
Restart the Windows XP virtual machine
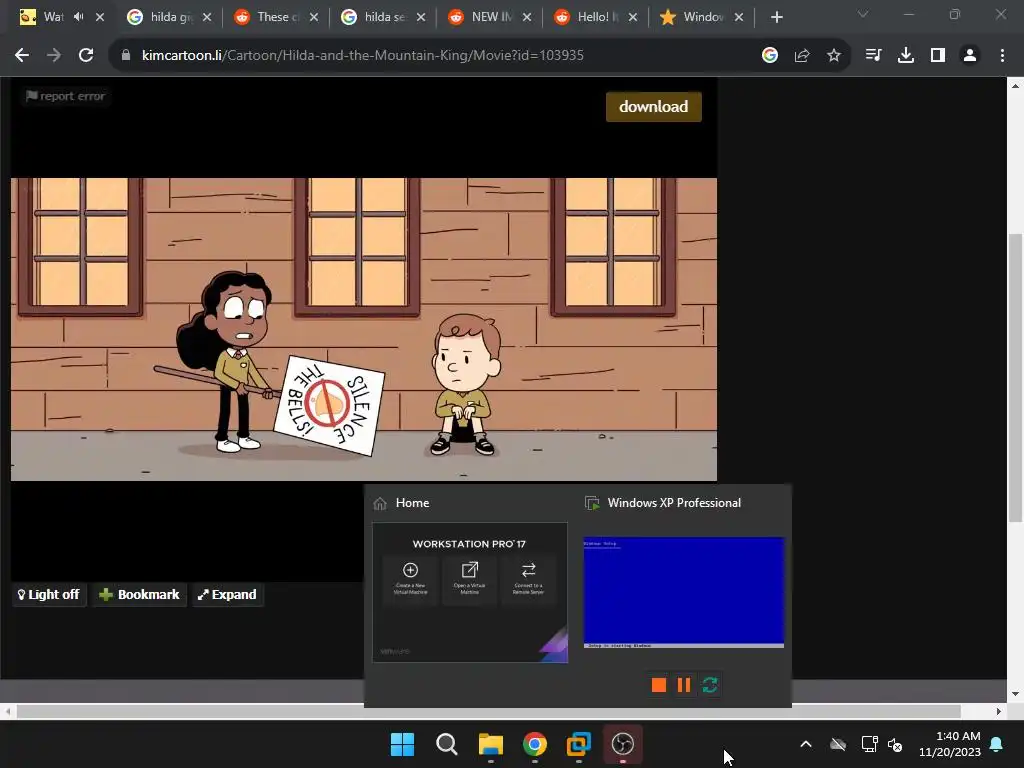pos(710,685)
